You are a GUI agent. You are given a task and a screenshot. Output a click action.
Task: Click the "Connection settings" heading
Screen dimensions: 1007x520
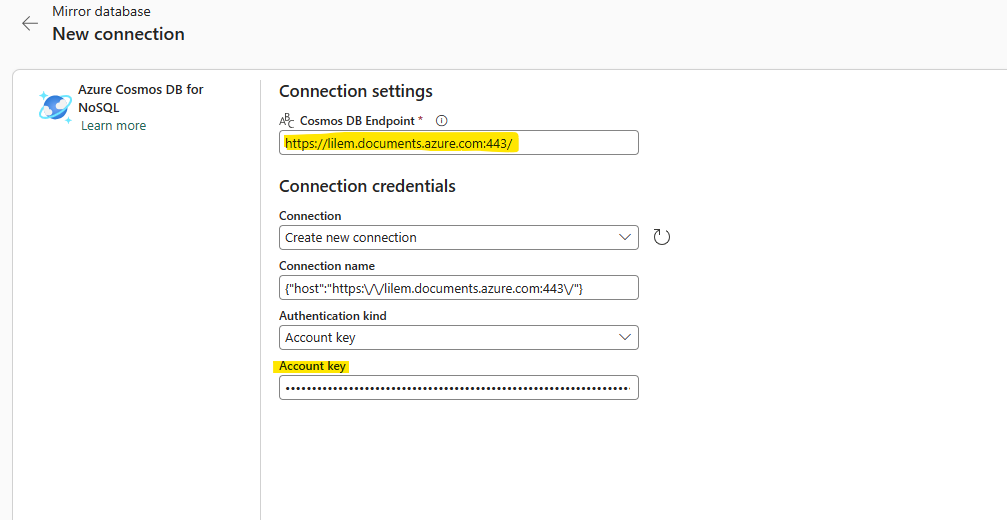[356, 91]
